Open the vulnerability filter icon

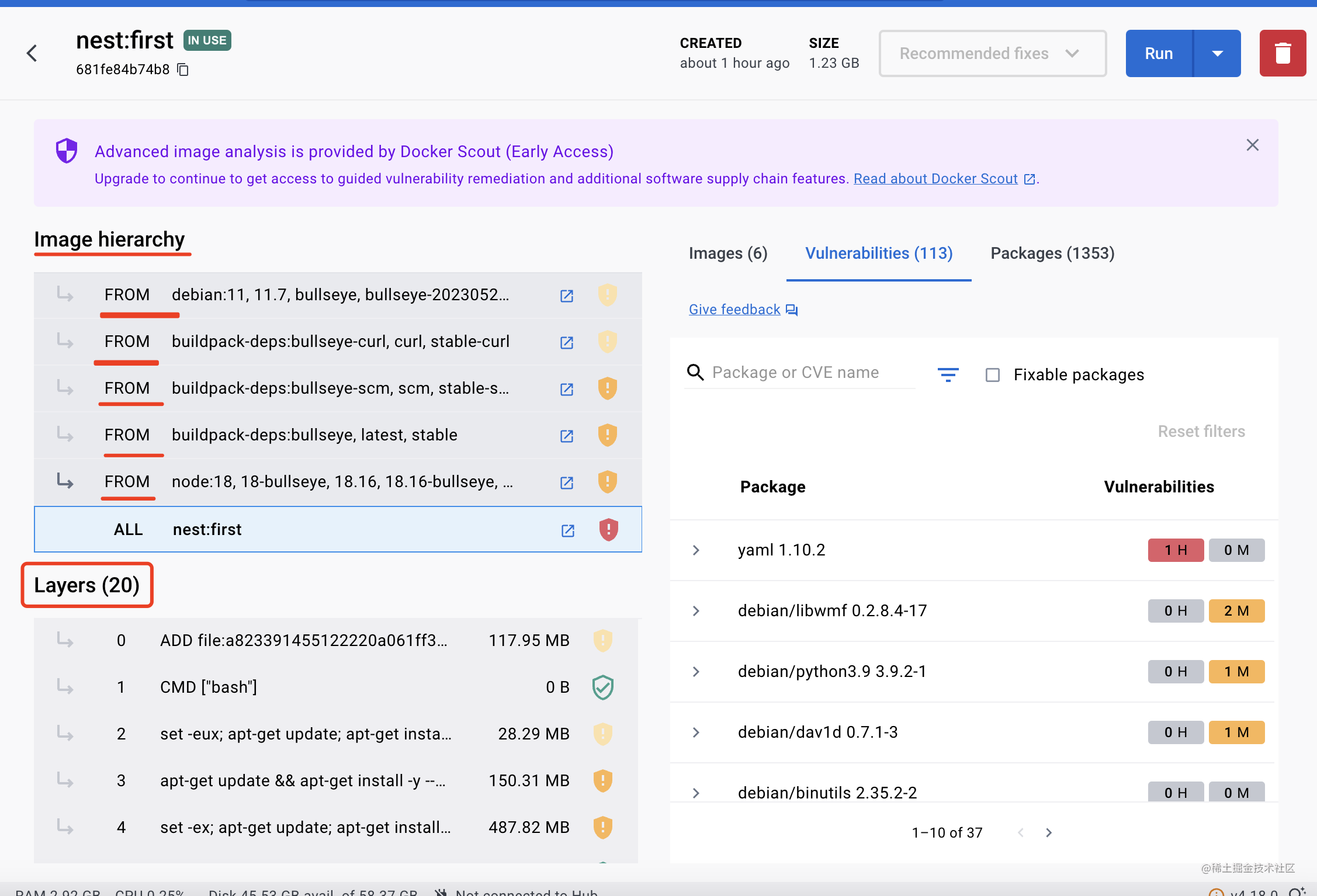click(x=948, y=374)
